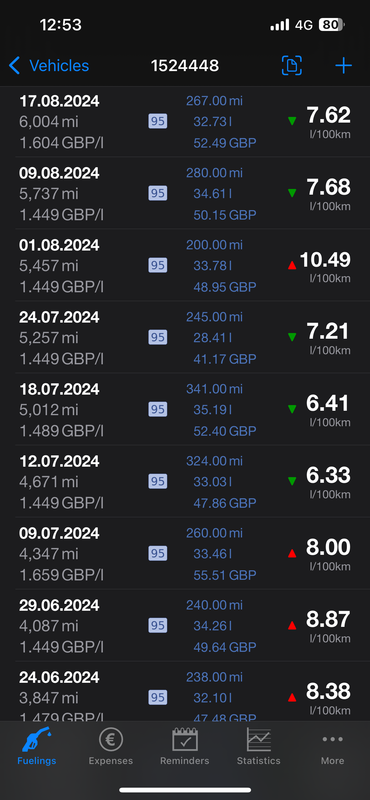Add a new fueling with plus icon
The width and height of the screenshot is (370, 800).
click(343, 66)
